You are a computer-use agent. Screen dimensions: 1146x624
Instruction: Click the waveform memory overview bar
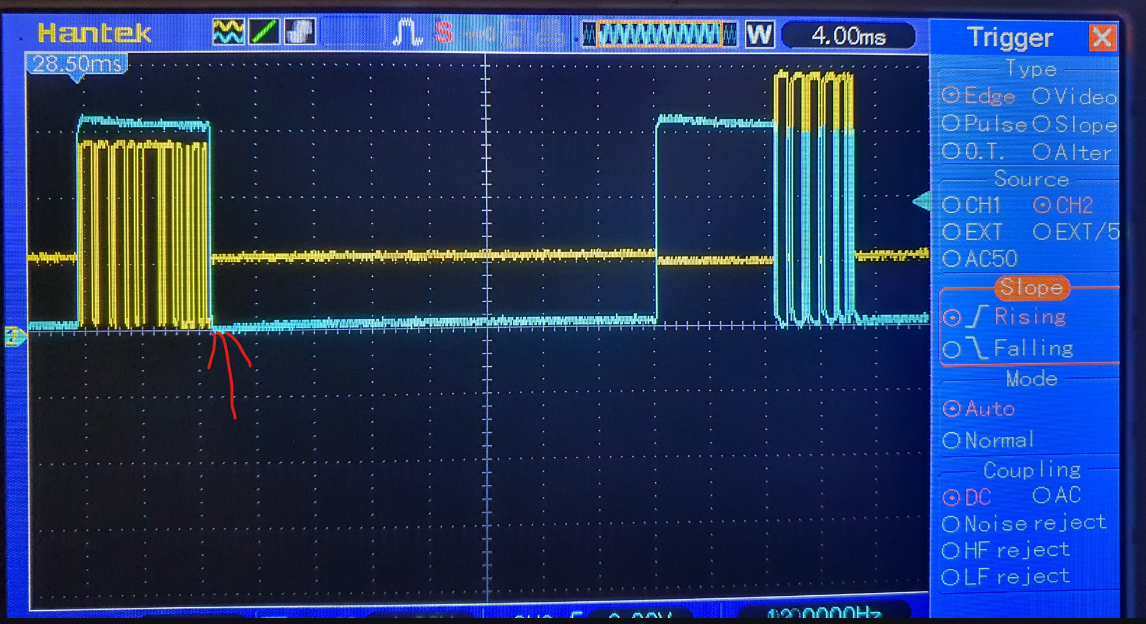pos(660,34)
